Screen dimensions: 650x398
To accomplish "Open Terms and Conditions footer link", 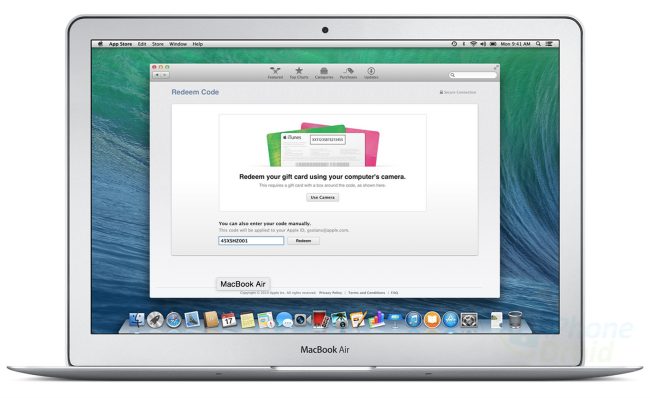I will click(x=366, y=293).
